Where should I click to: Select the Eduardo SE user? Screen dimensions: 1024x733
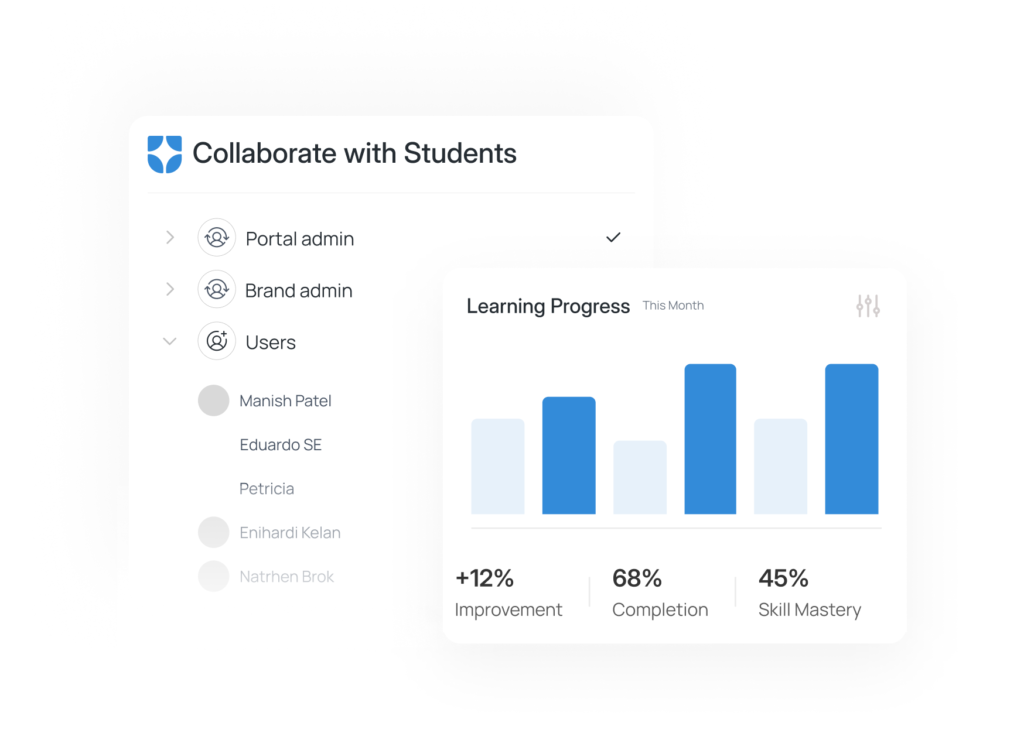click(281, 444)
